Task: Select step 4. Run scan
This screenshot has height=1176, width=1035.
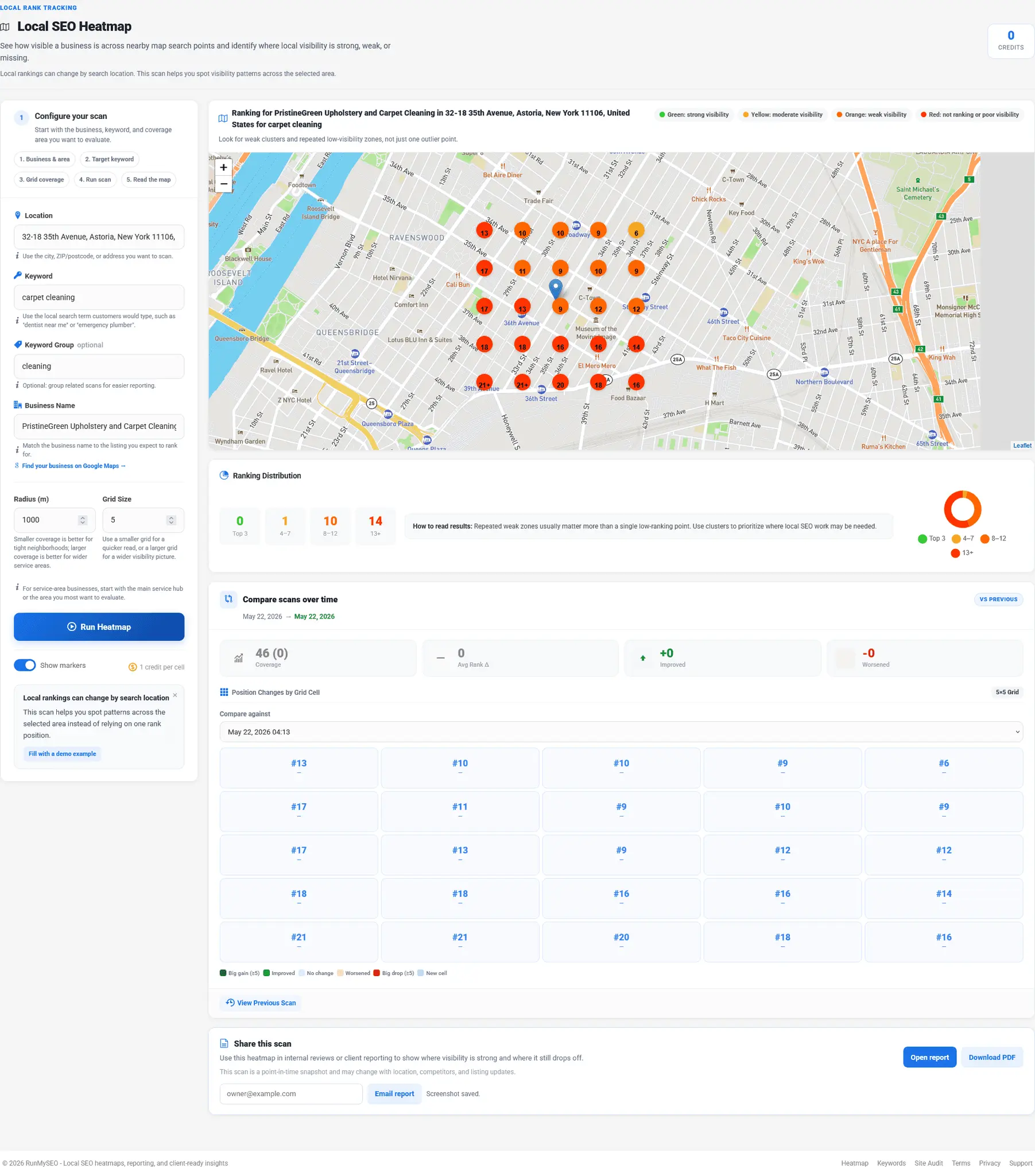Action: (95, 180)
